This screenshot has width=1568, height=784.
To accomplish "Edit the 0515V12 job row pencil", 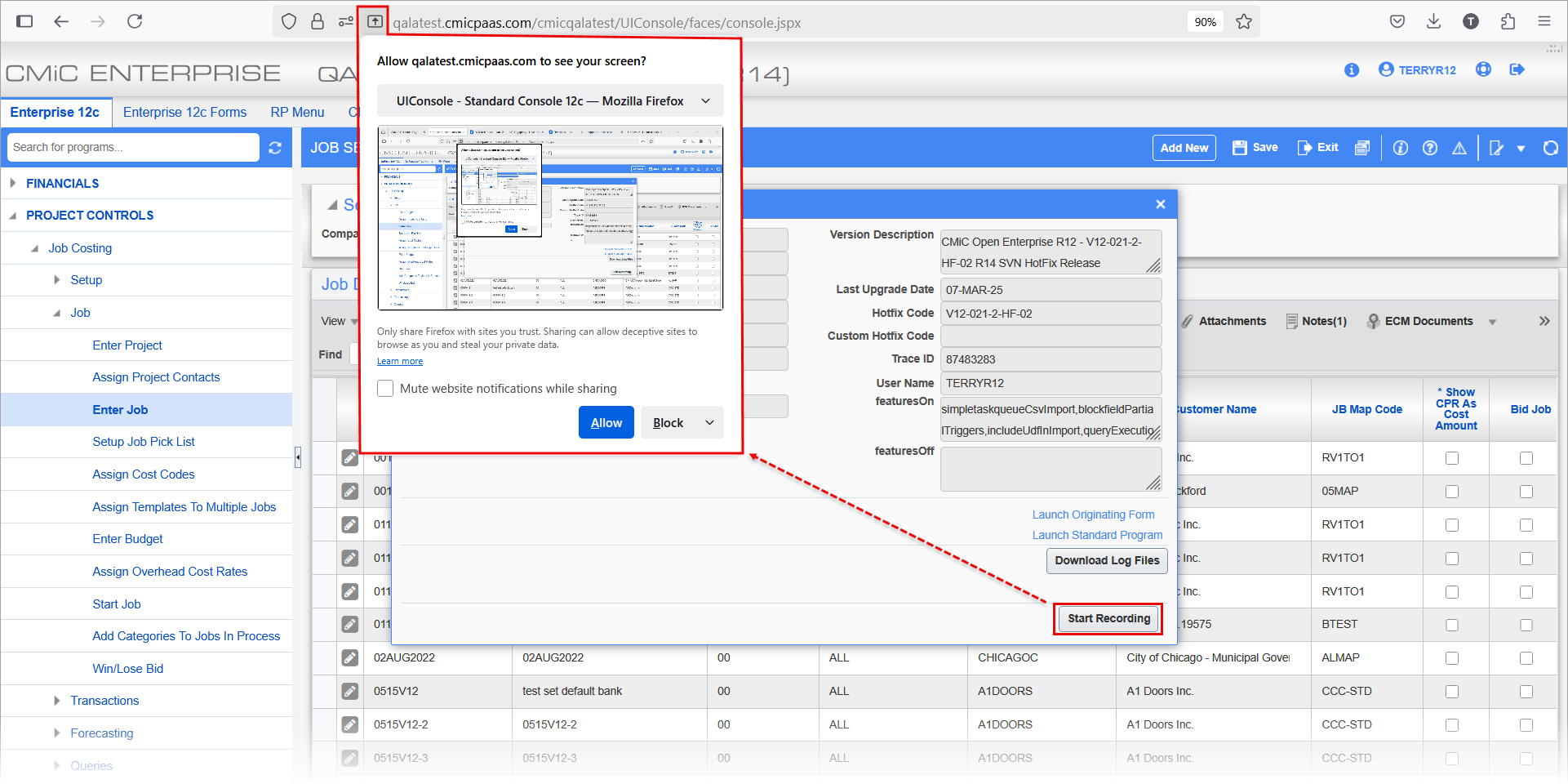I will (x=350, y=691).
